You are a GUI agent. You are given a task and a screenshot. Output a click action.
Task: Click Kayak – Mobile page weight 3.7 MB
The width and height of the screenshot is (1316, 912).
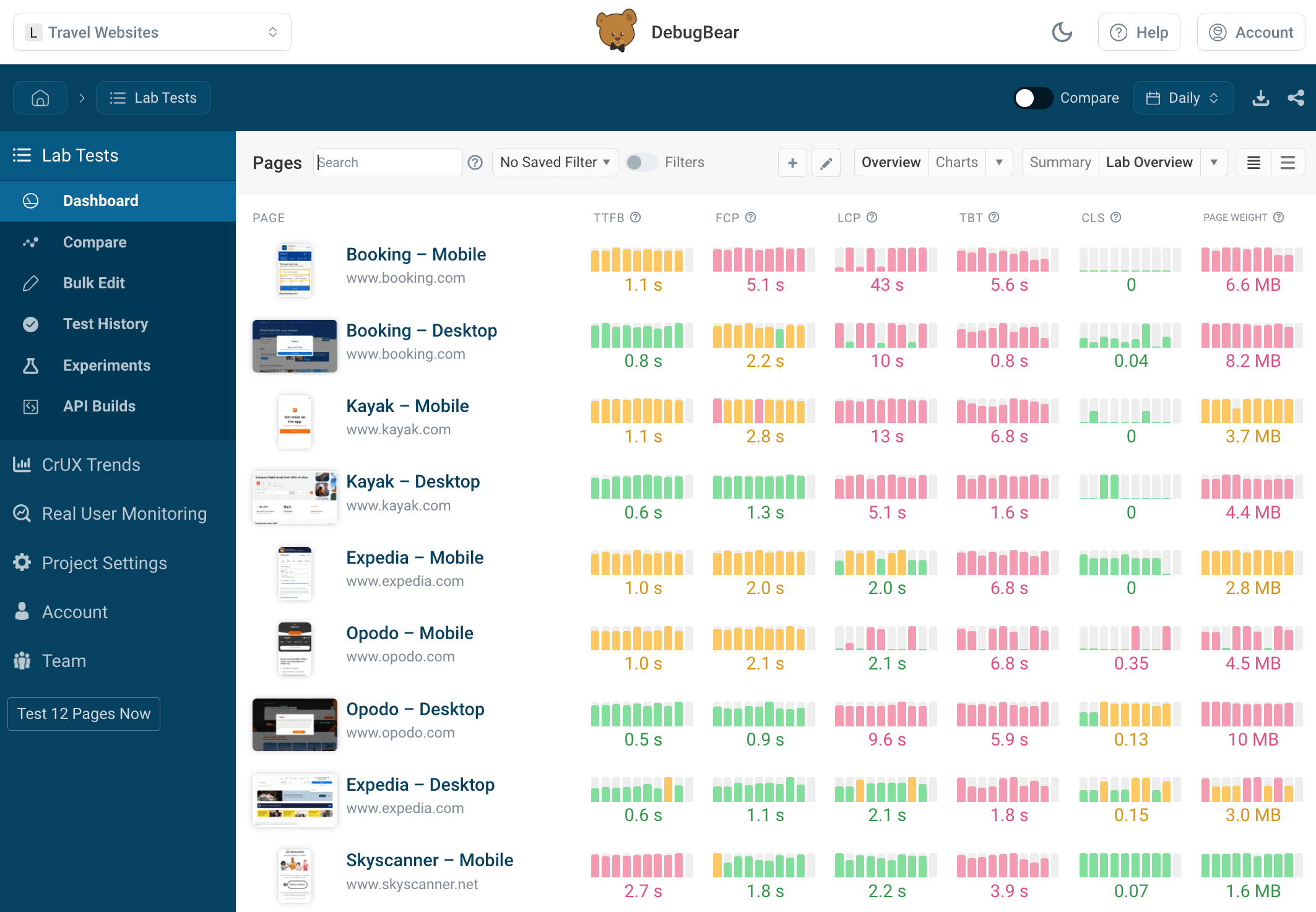tap(1253, 436)
